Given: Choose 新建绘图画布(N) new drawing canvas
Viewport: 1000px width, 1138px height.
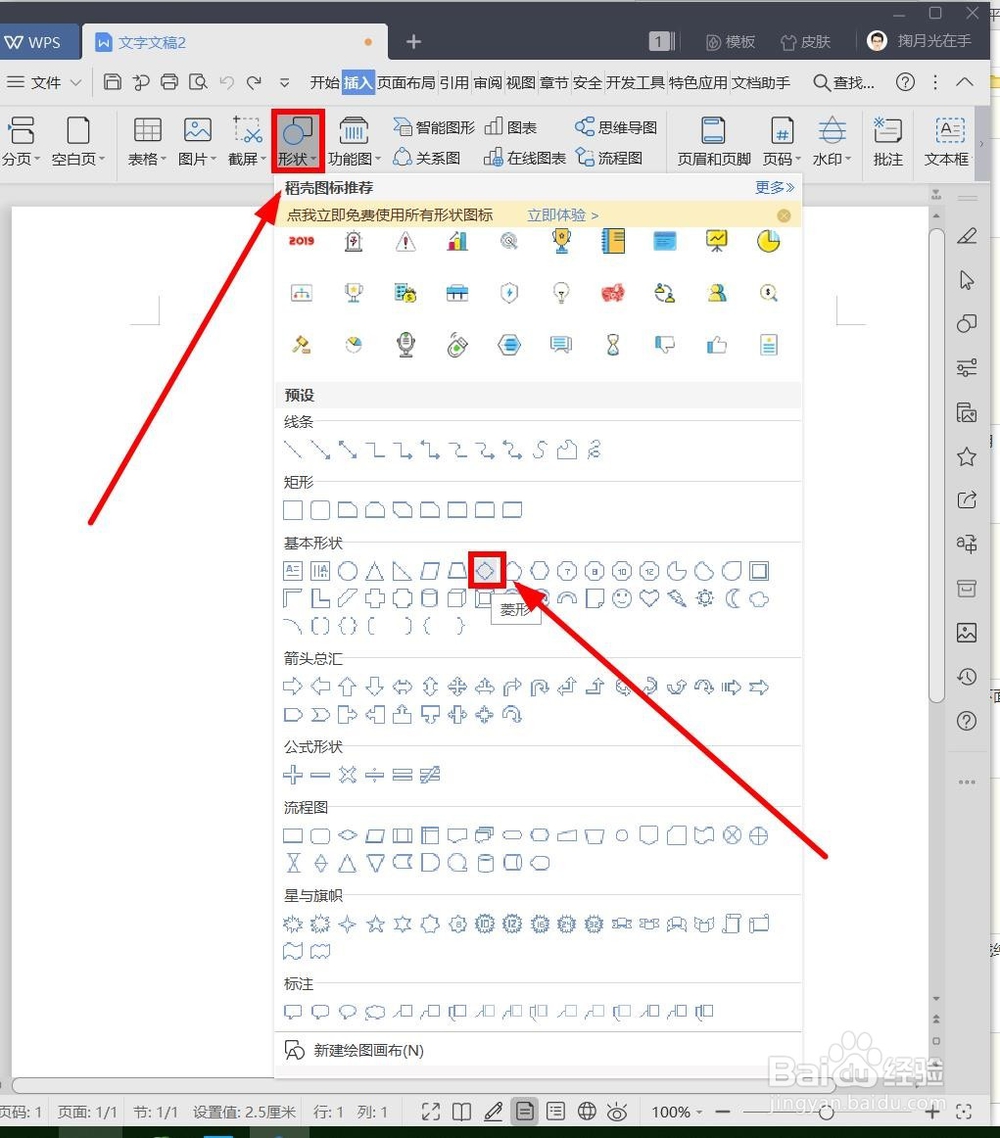Looking at the screenshot, I should tap(353, 1050).
